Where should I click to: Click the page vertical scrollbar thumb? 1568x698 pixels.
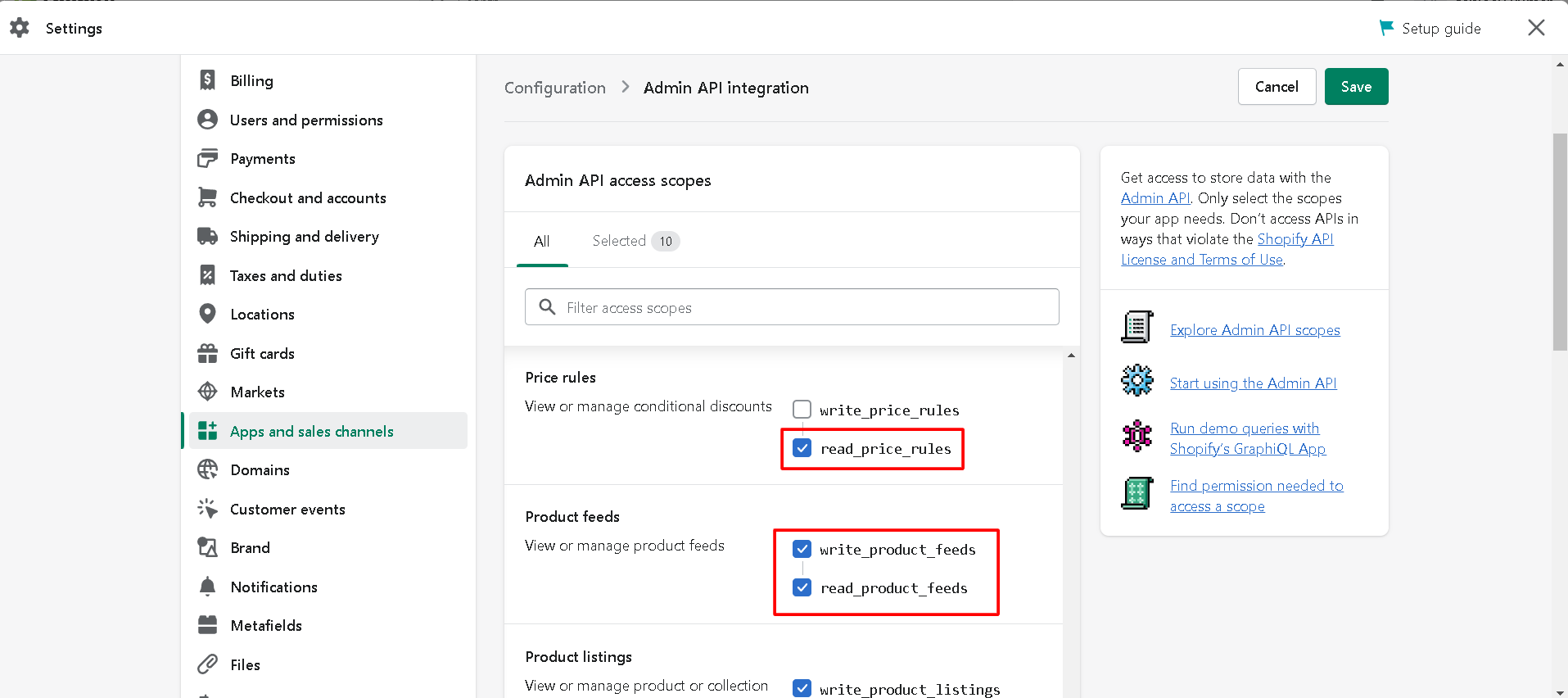tap(1560, 242)
